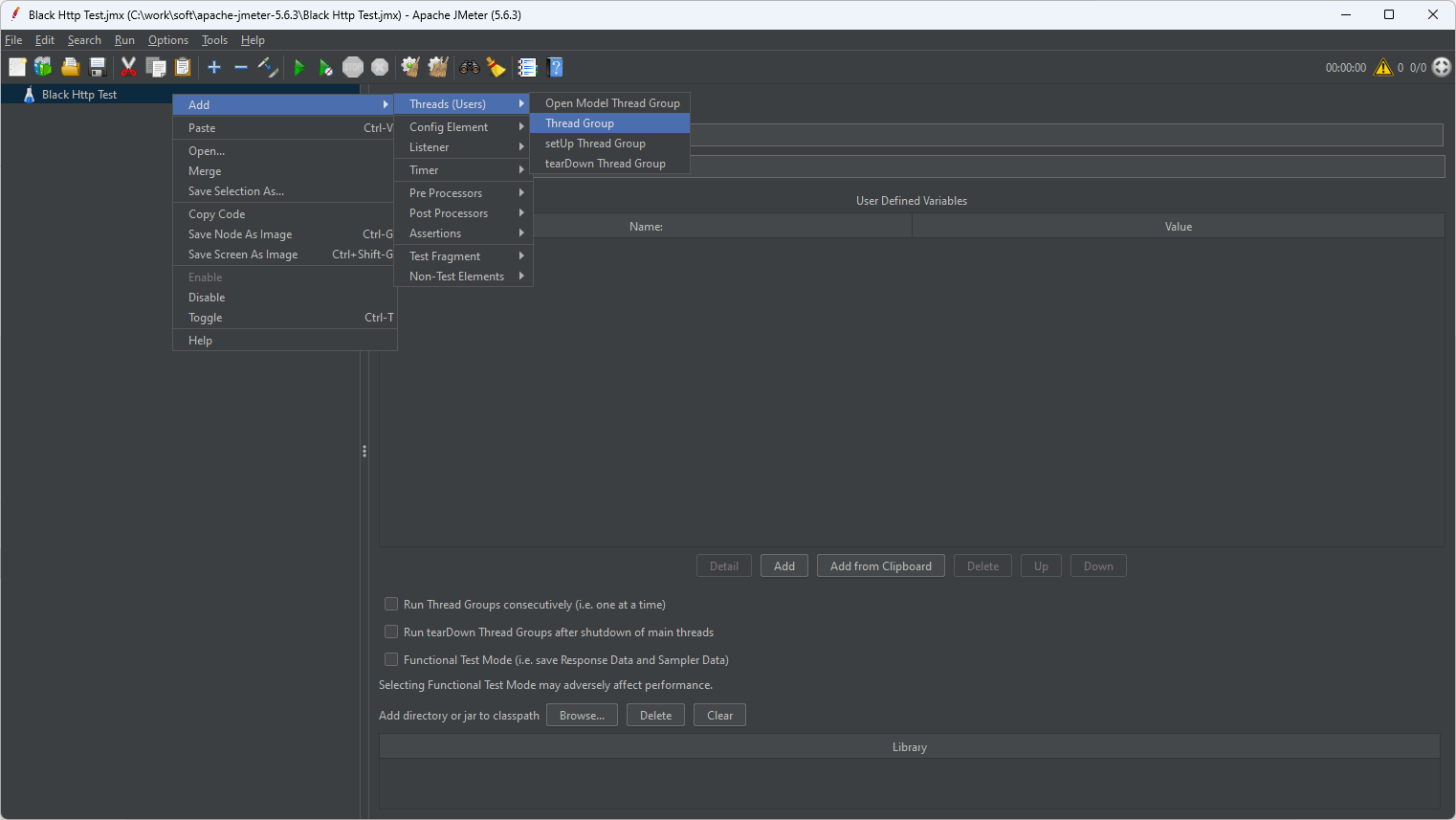The width and height of the screenshot is (1456, 820).
Task: Open the Options menu
Action: click(168, 40)
